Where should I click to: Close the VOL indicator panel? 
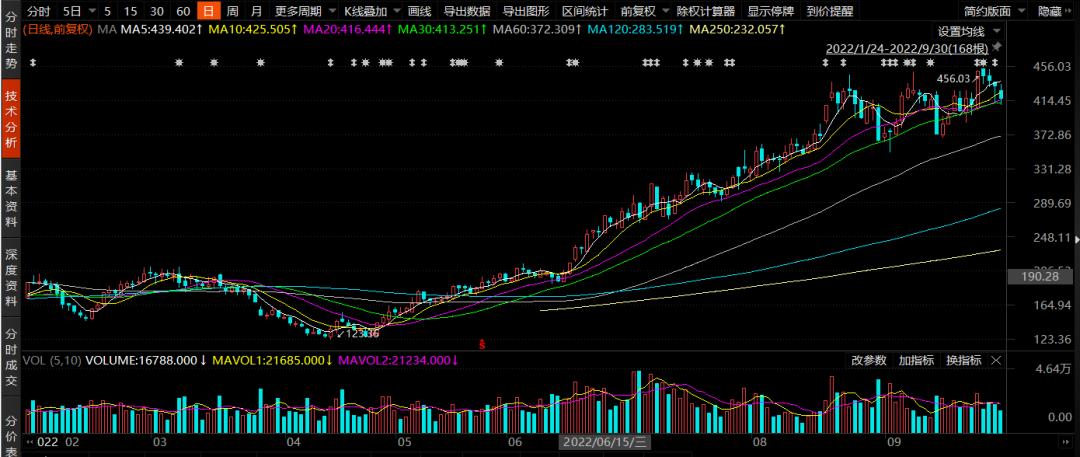(x=997, y=360)
